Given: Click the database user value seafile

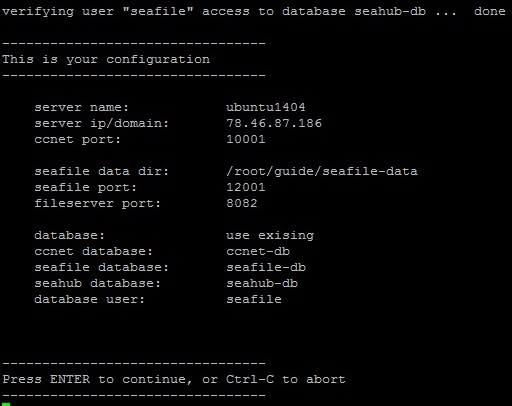Looking at the screenshot, I should coord(254,299).
